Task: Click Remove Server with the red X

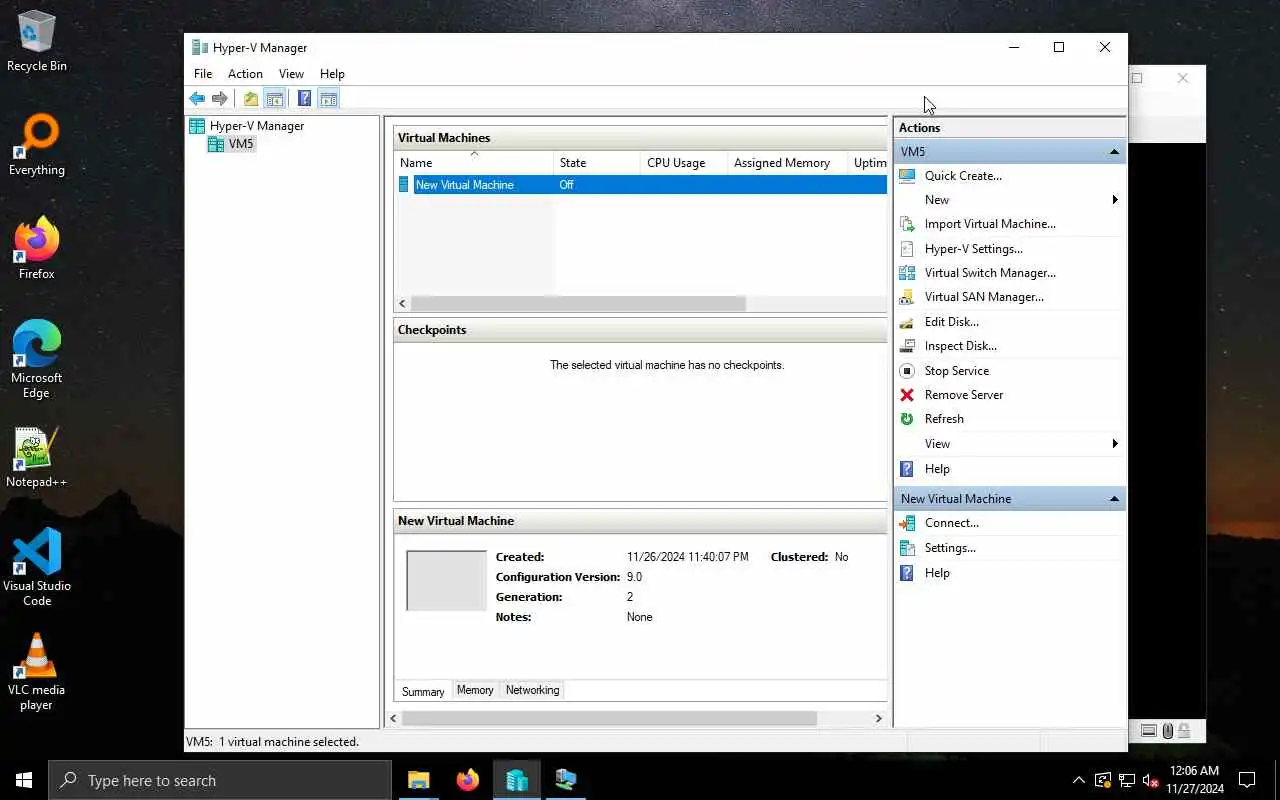Action: click(x=963, y=395)
